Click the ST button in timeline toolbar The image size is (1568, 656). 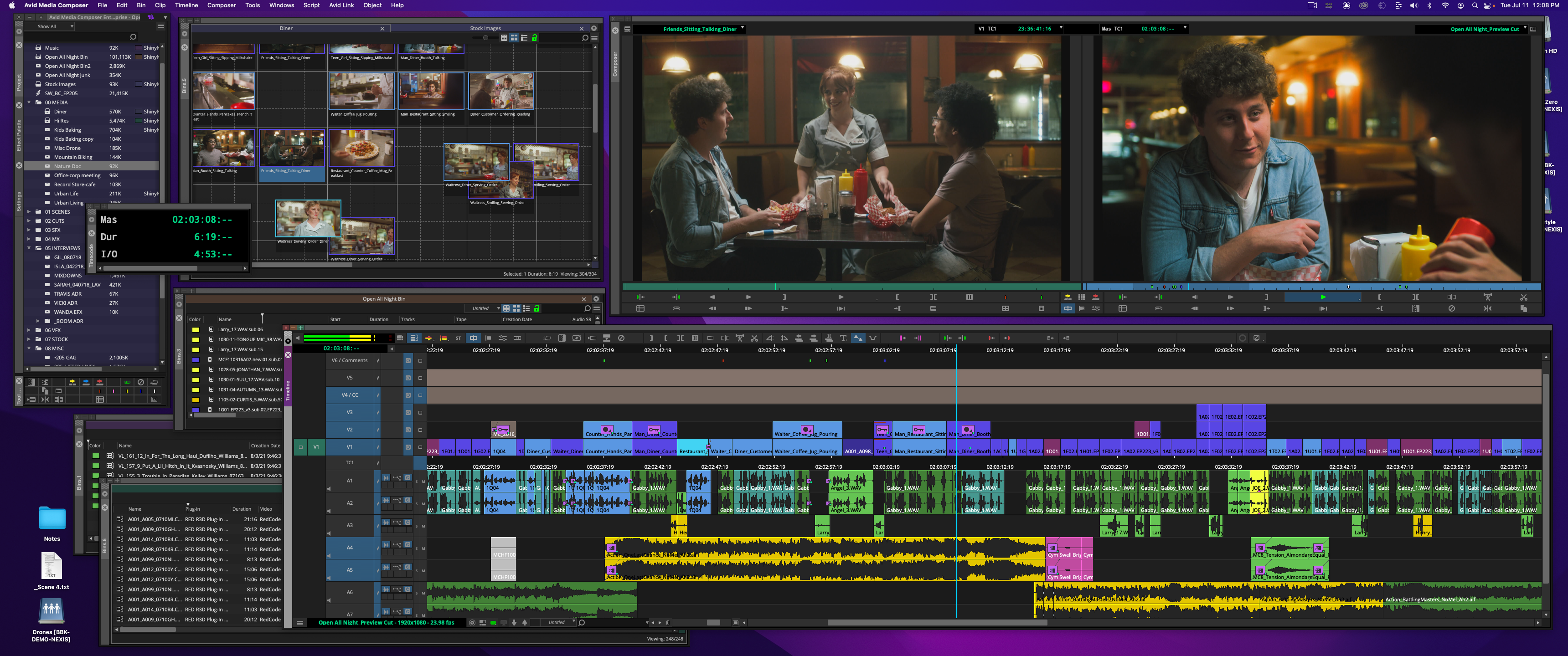tap(458, 338)
